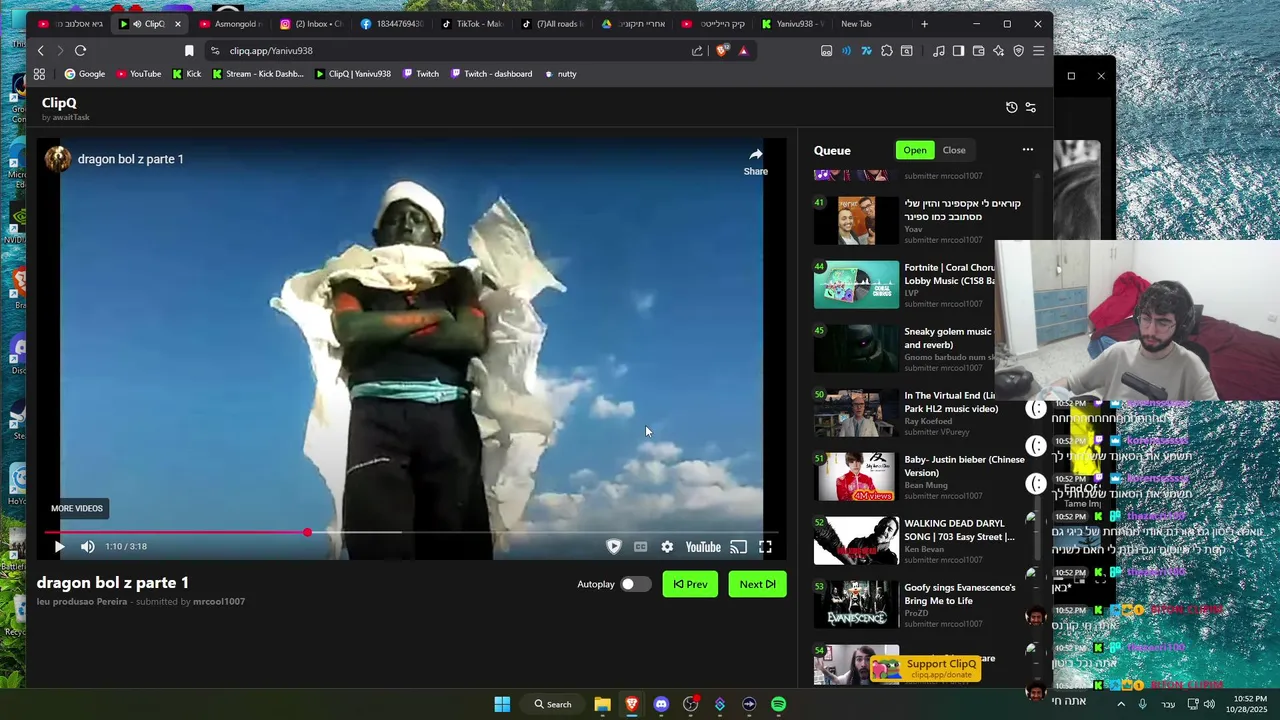Viewport: 1280px width, 720px height.
Task: Open channel avatar in video header
Action: point(58,159)
